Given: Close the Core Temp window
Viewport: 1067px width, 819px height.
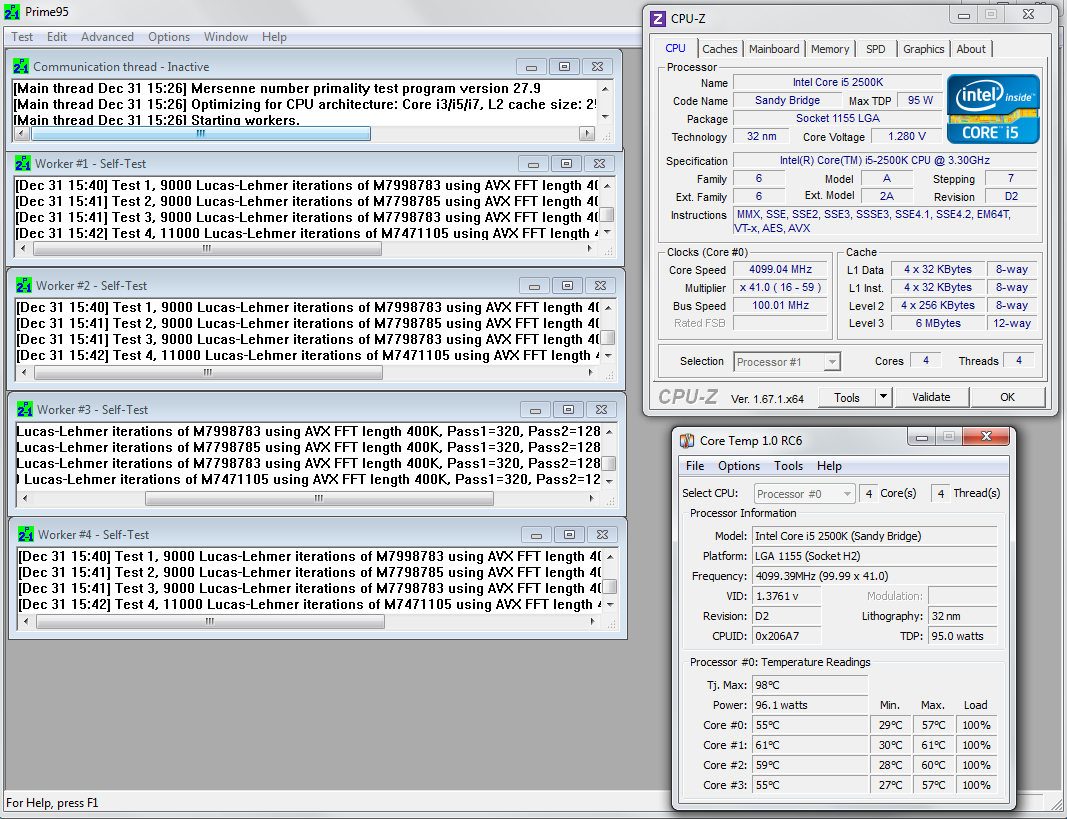Looking at the screenshot, I should 986,437.
